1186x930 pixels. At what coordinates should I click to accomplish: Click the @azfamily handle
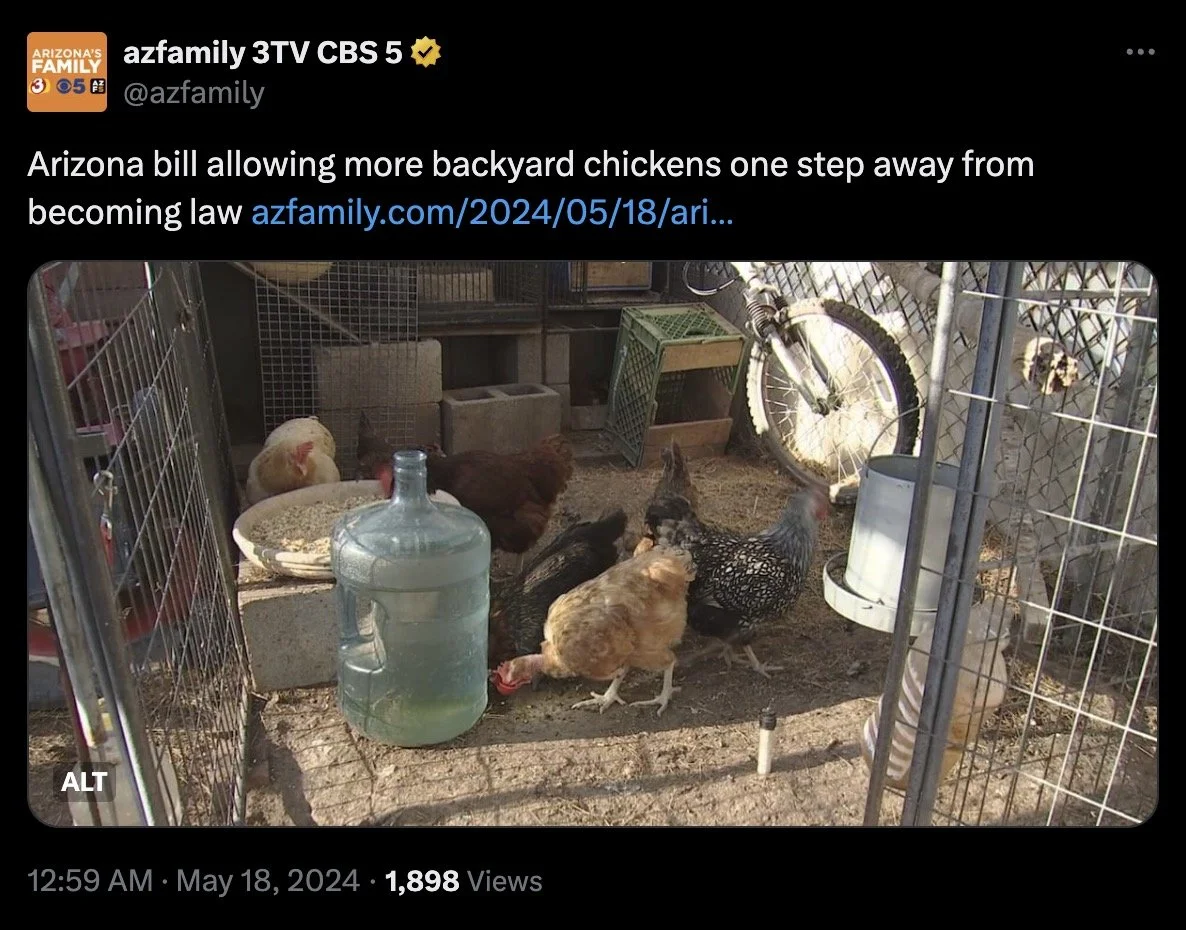pos(194,93)
